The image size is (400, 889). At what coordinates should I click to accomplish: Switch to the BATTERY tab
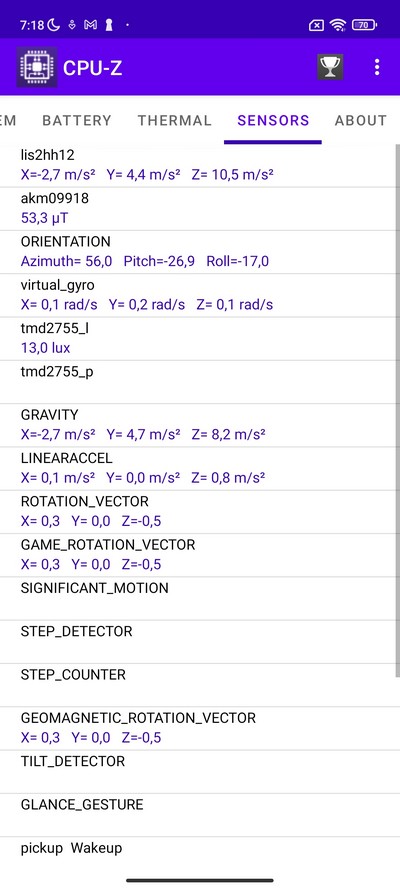[77, 120]
